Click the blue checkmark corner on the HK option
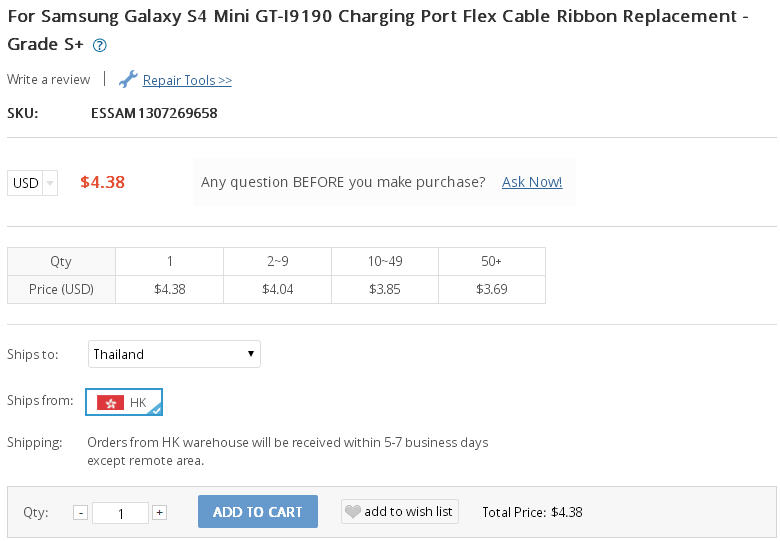Screen dimensions: 780x541 [155, 409]
